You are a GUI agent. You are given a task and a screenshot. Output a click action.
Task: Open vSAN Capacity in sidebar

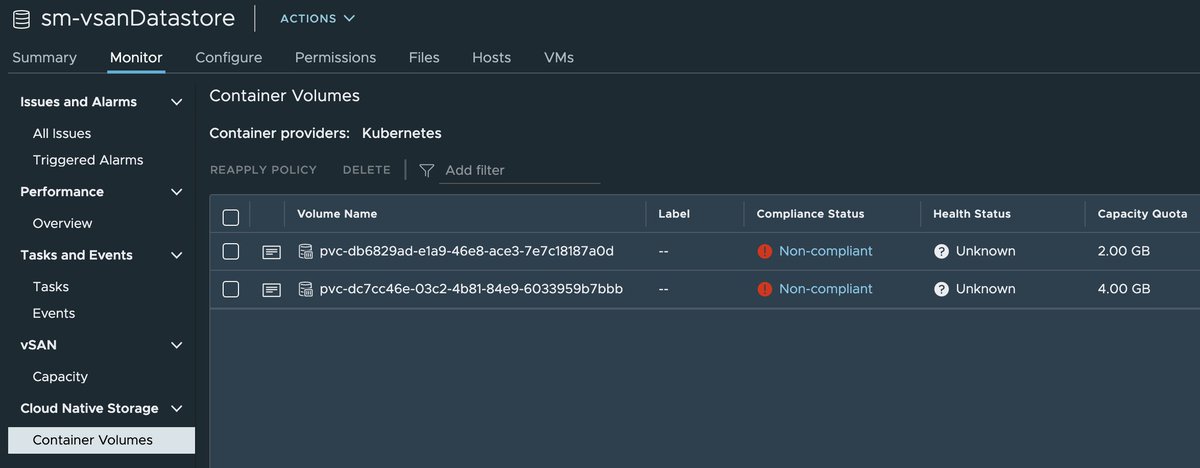(x=60, y=376)
